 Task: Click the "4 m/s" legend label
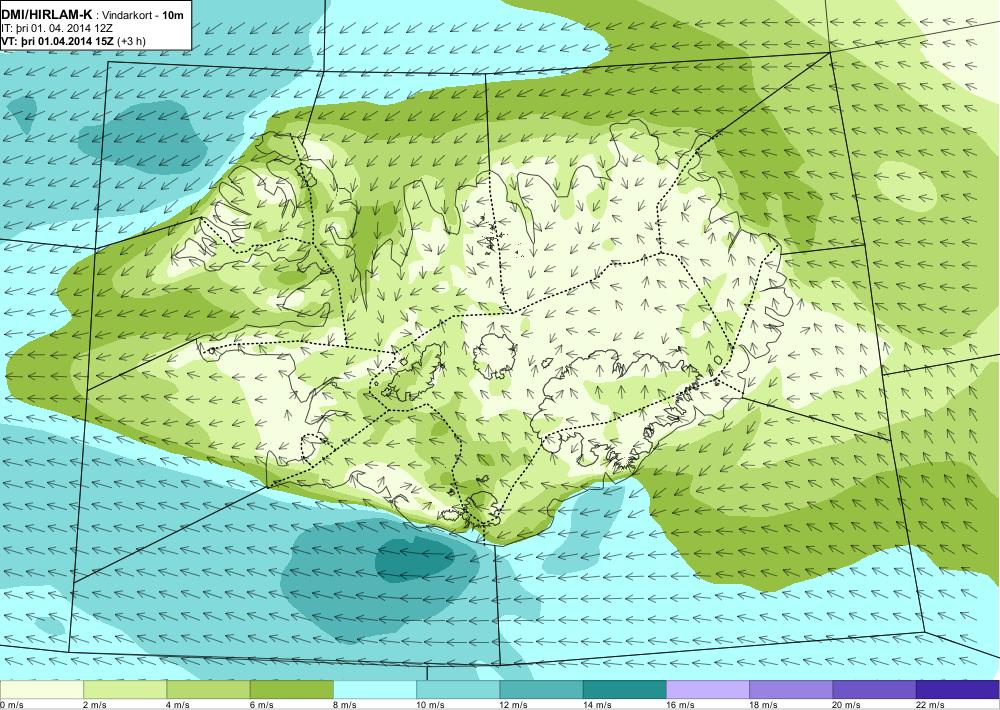coord(178,705)
